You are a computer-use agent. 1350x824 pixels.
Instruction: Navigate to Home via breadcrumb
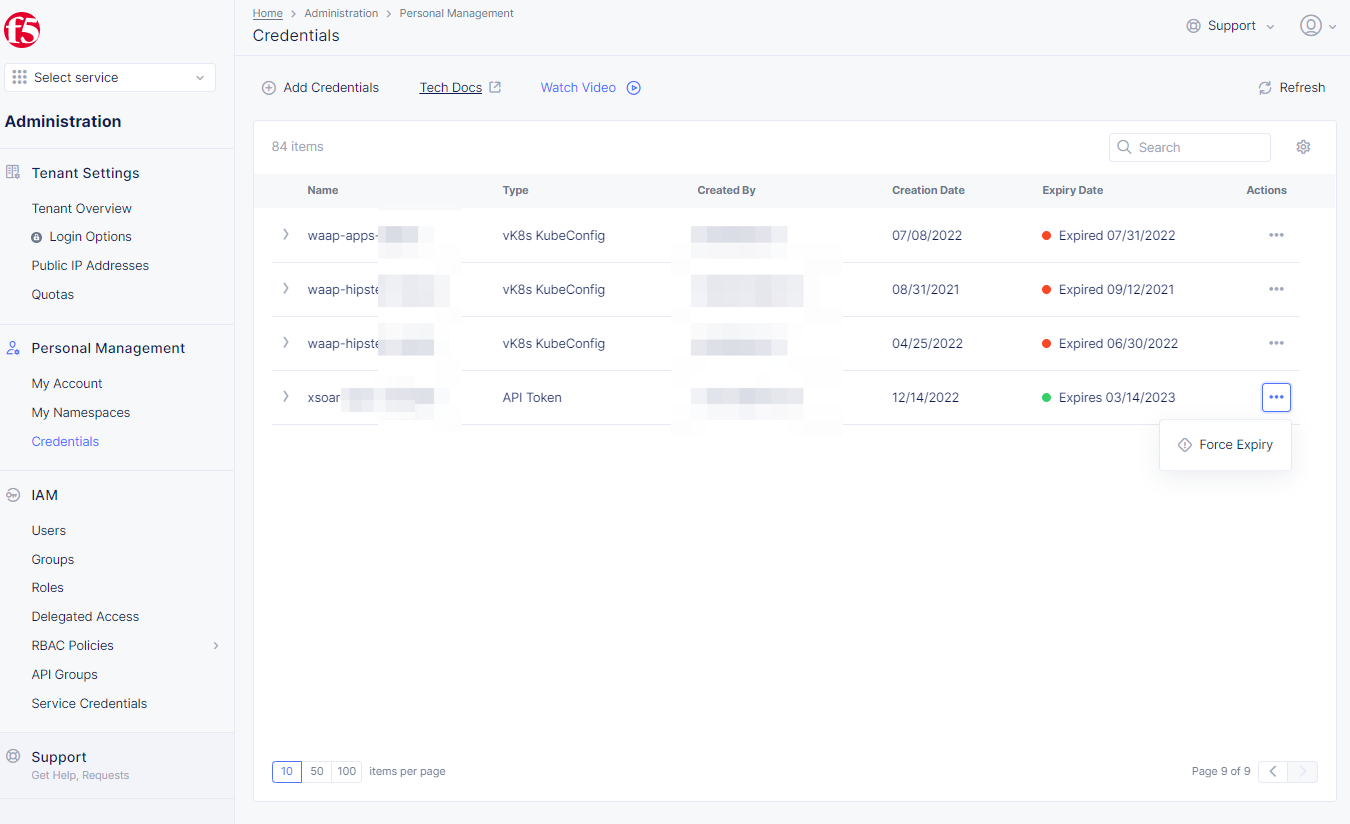click(267, 13)
